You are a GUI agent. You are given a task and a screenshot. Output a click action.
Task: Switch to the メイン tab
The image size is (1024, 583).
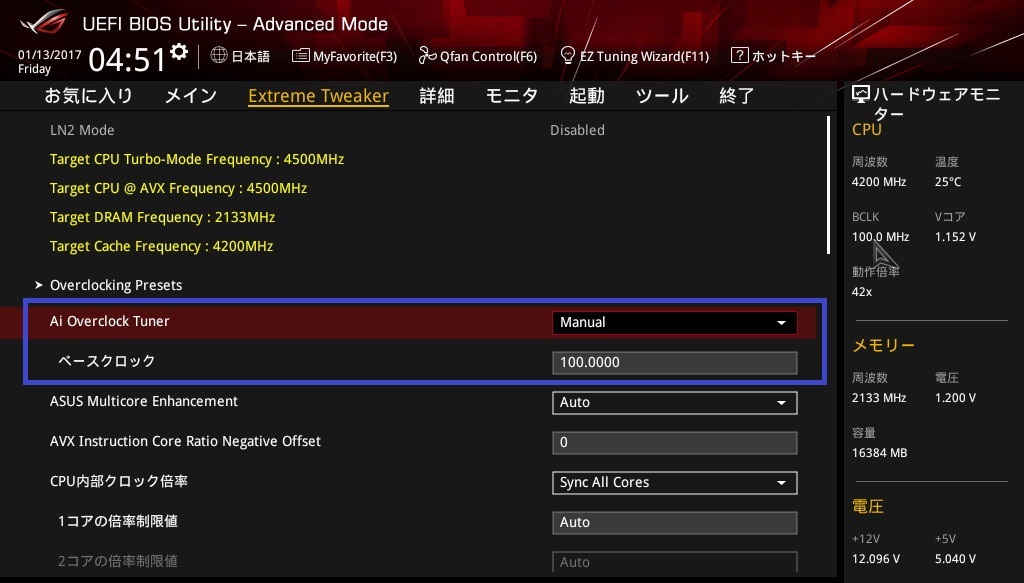(x=191, y=96)
